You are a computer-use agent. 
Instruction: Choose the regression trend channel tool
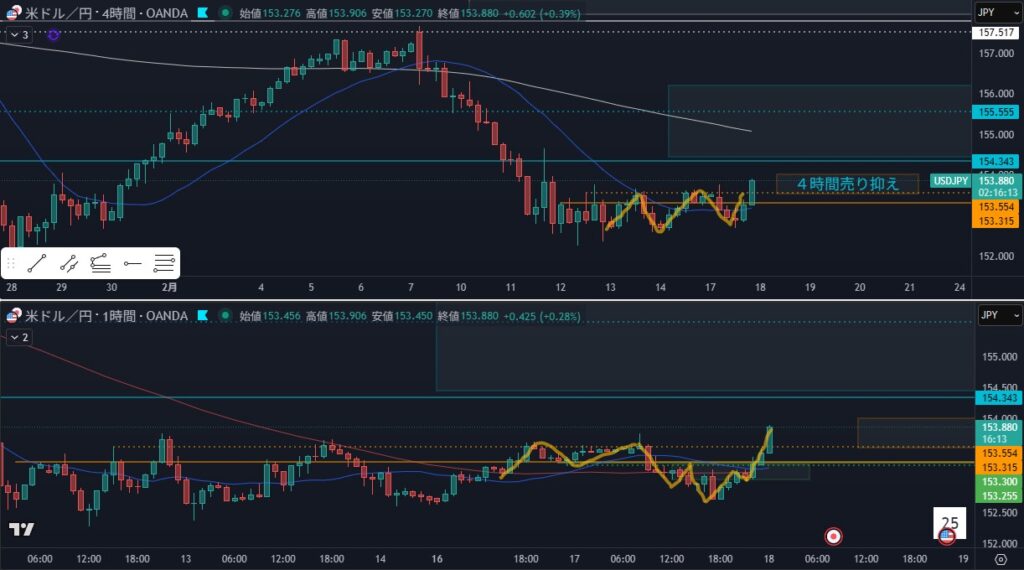click(100, 264)
